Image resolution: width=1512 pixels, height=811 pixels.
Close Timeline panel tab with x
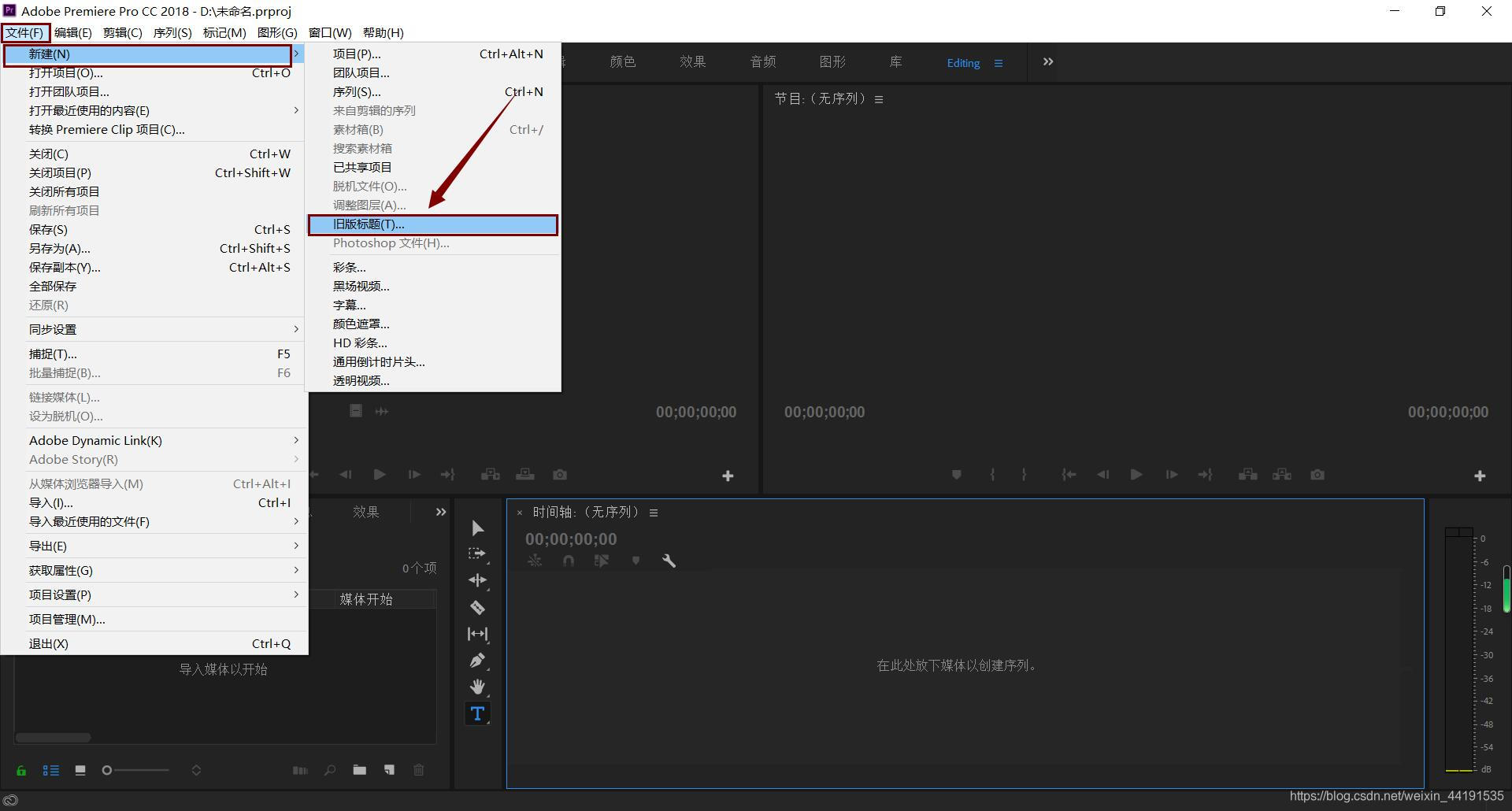(x=520, y=513)
